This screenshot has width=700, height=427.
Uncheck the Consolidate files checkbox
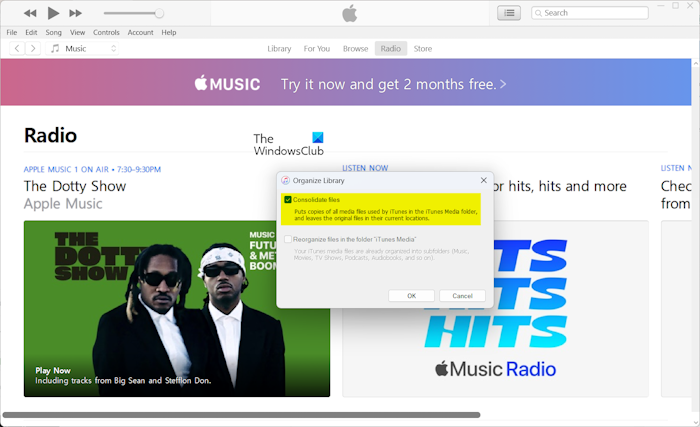pyautogui.click(x=288, y=200)
